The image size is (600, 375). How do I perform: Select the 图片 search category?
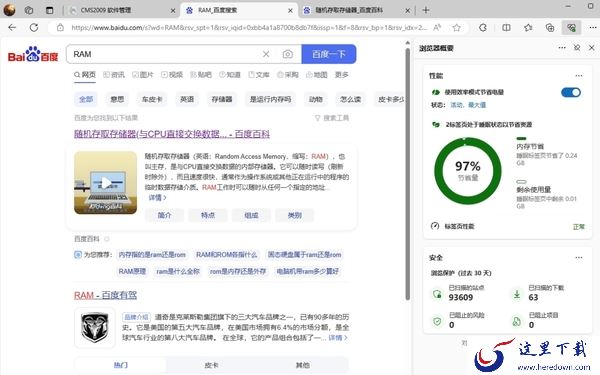(143, 75)
